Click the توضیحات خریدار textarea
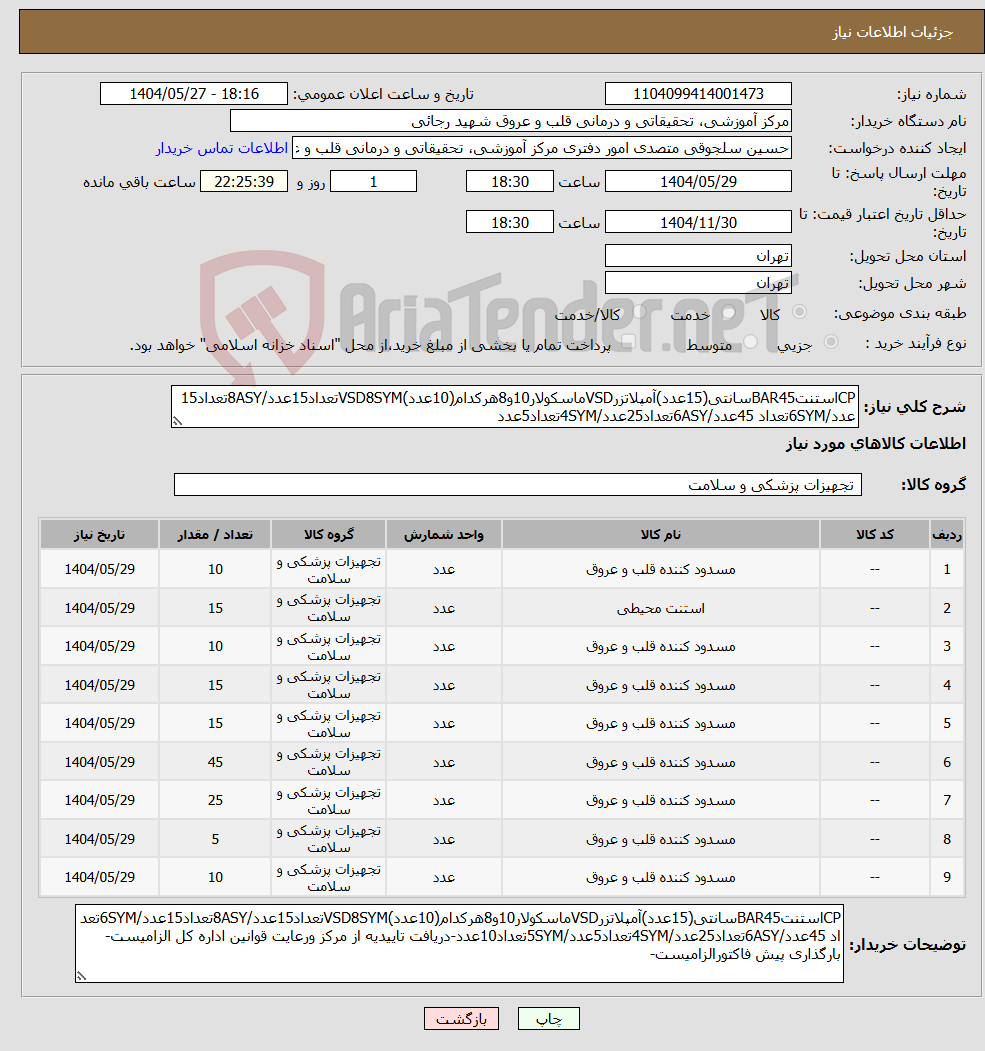Screen dimensions: 985x1051 click(459, 943)
